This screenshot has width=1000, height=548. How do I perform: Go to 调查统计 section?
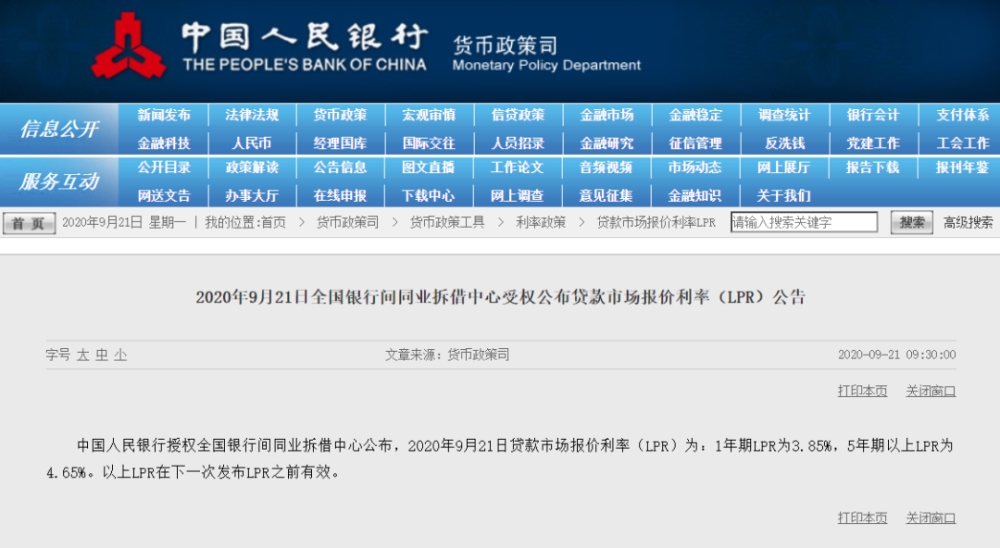pyautogui.click(x=784, y=115)
